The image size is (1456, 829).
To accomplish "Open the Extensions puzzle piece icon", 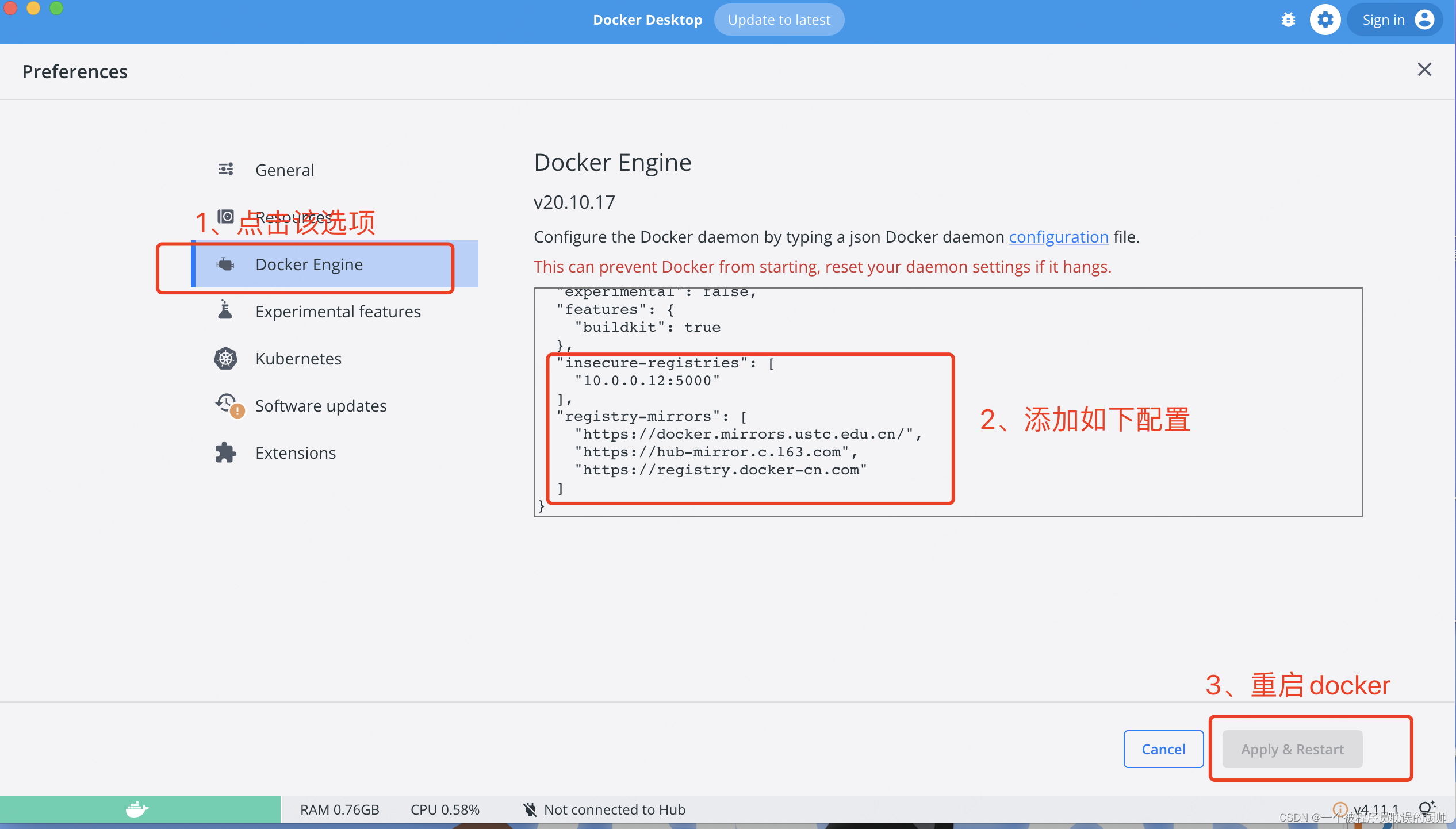I will [x=225, y=452].
